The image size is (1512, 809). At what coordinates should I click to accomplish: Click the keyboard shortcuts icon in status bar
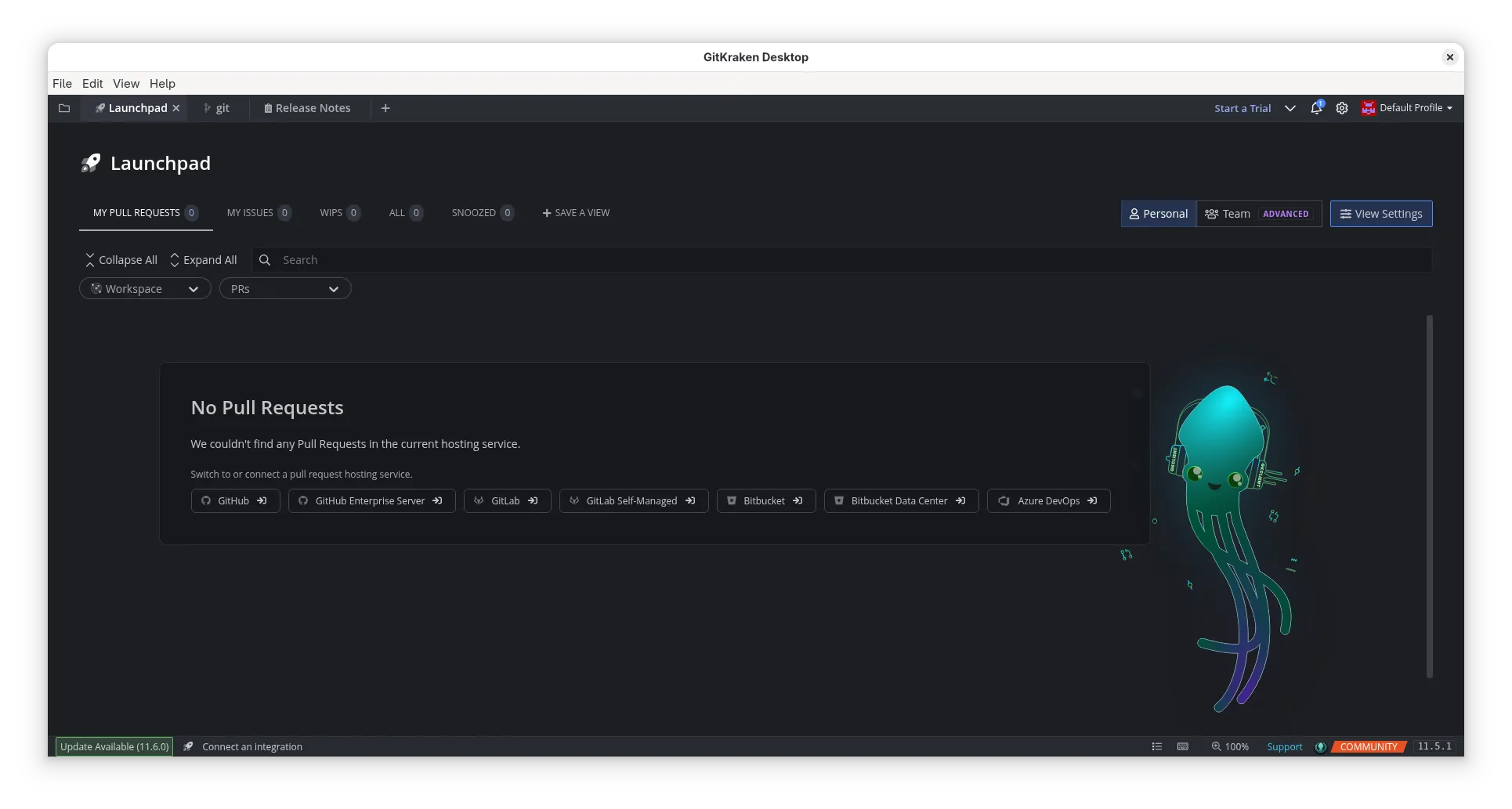point(1183,746)
